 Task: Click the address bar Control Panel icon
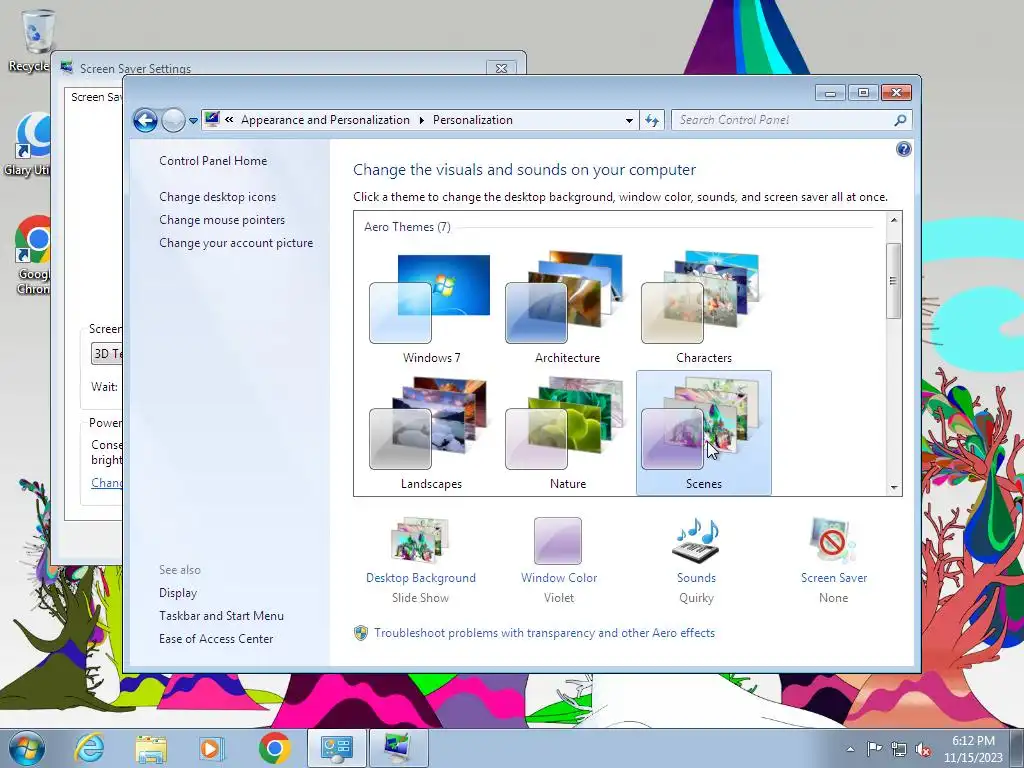tap(212, 120)
